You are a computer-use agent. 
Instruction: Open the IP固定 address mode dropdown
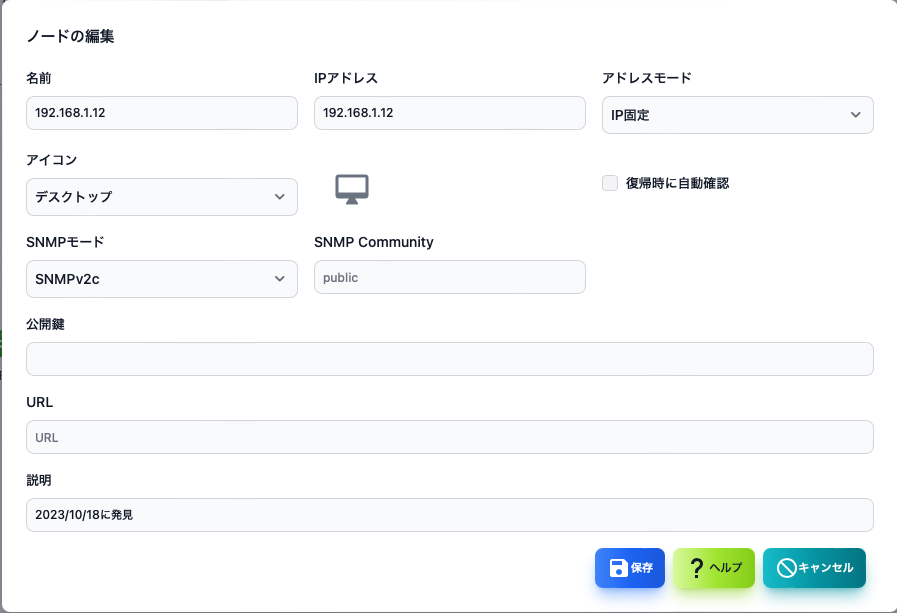[x=737, y=115]
